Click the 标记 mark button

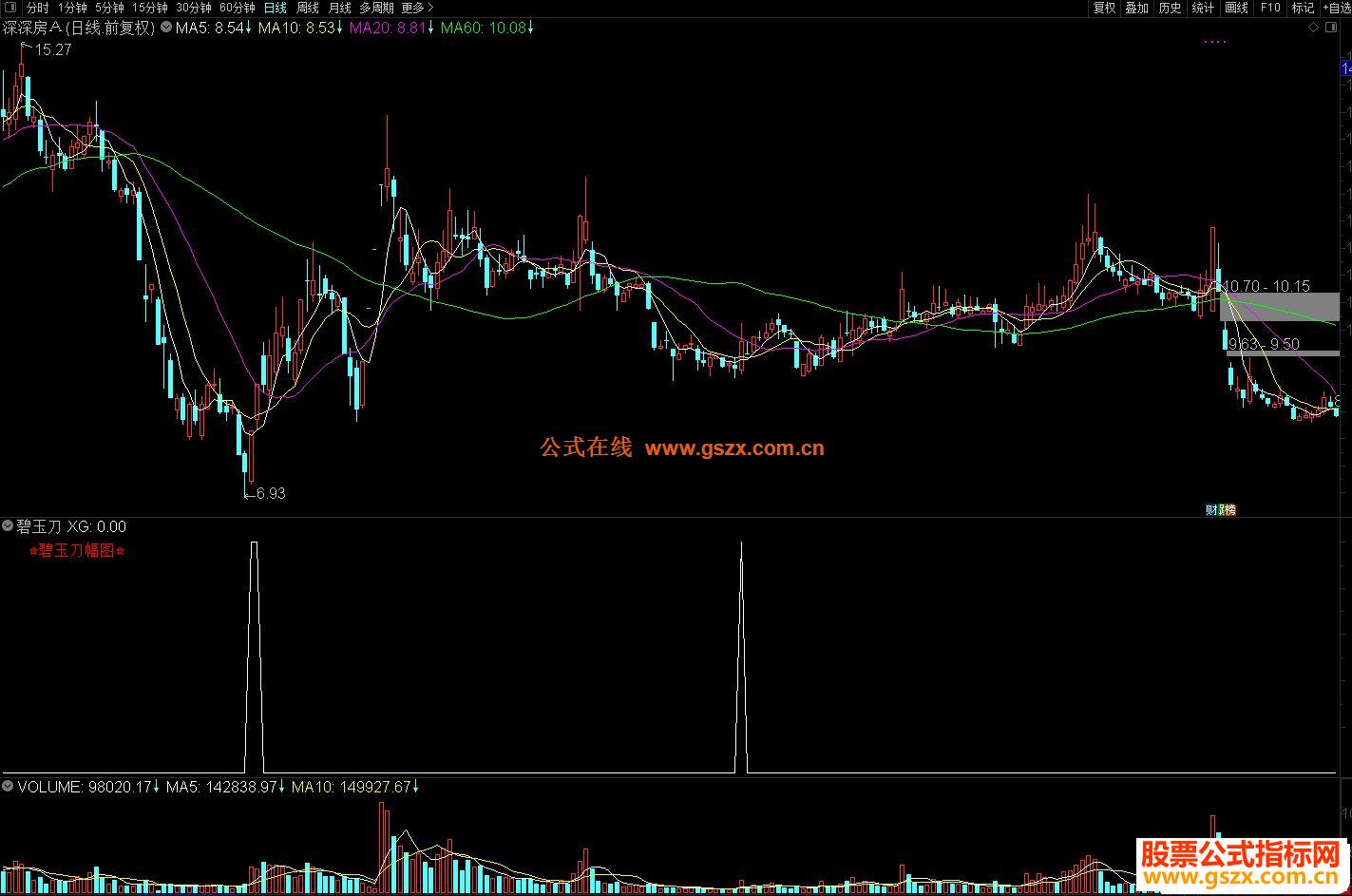(1303, 8)
